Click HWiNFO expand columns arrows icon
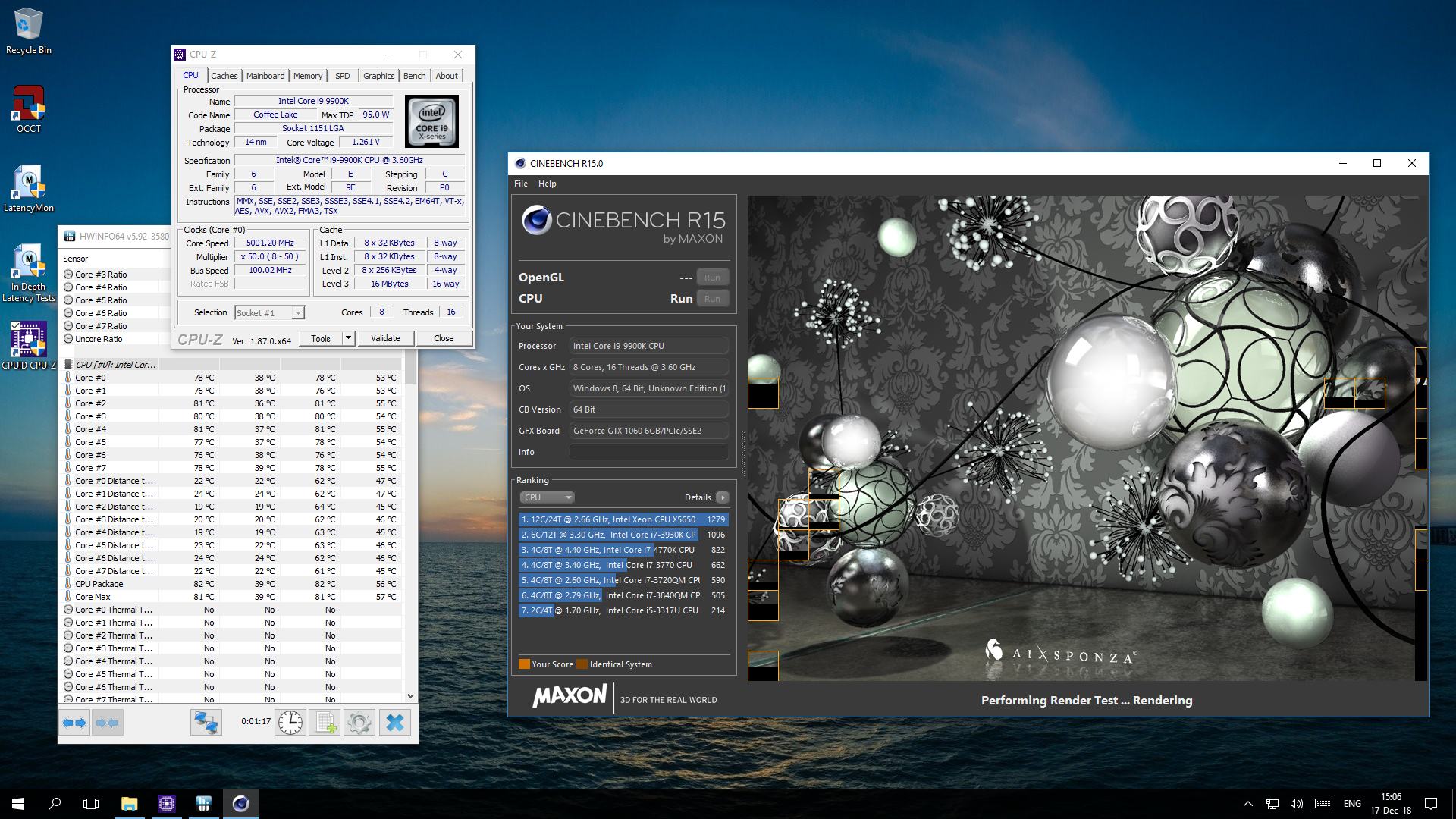Image resolution: width=1456 pixels, height=819 pixels. pos(75,723)
